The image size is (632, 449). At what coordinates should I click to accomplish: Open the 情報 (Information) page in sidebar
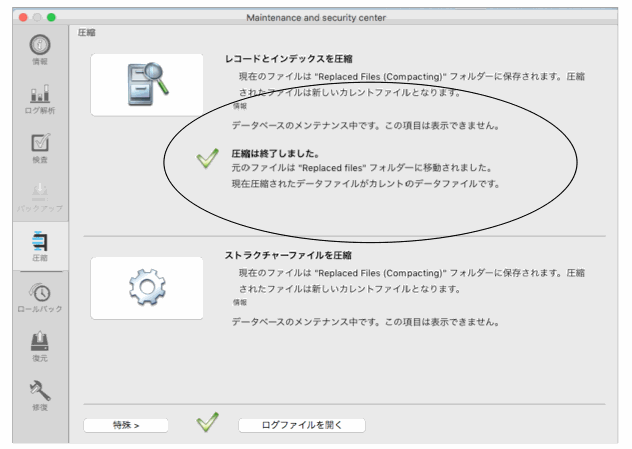40,48
